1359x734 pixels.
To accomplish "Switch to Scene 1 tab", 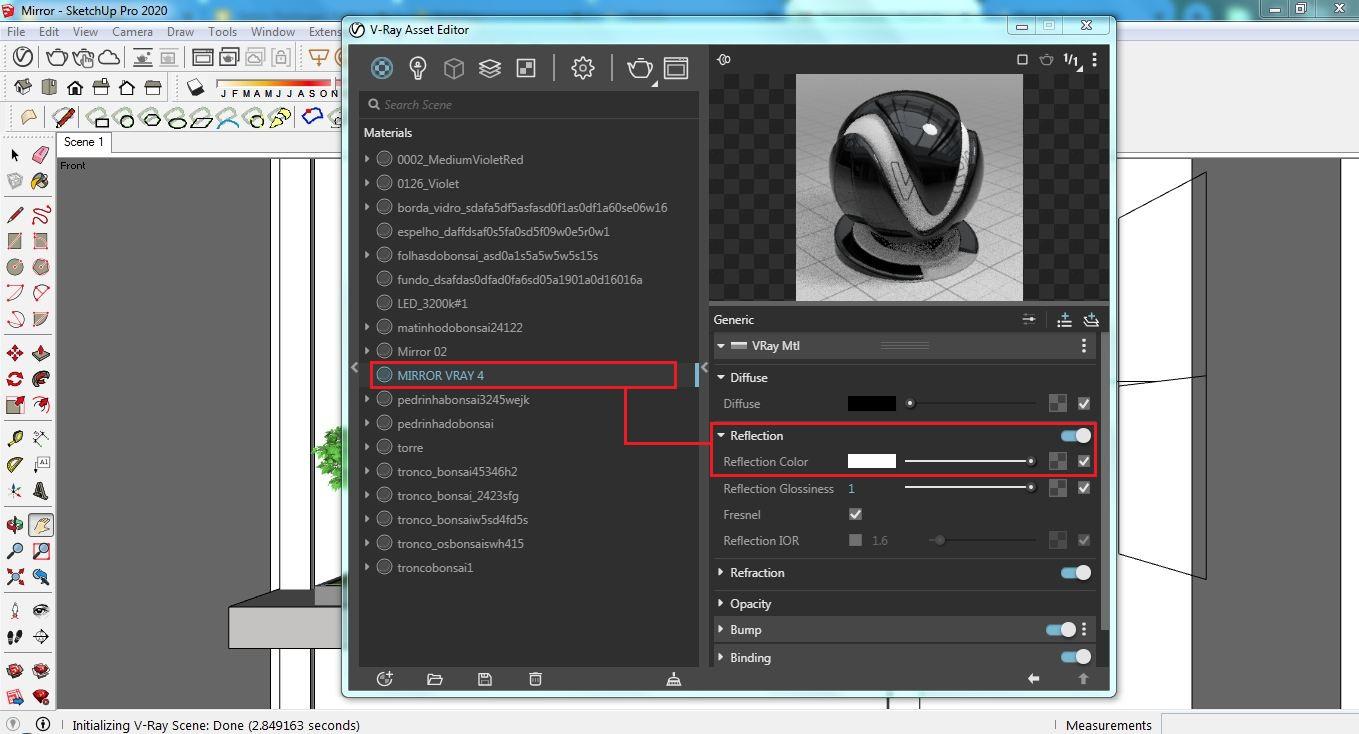I will tap(84, 142).
